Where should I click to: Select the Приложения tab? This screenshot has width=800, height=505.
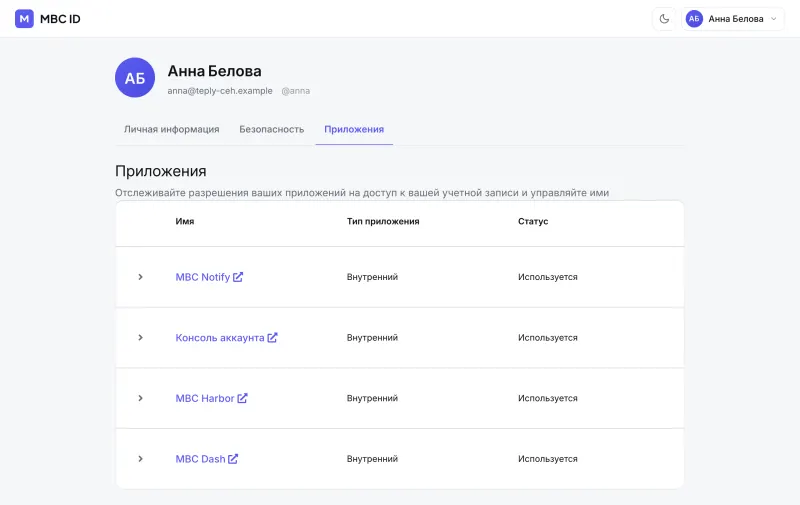click(354, 130)
